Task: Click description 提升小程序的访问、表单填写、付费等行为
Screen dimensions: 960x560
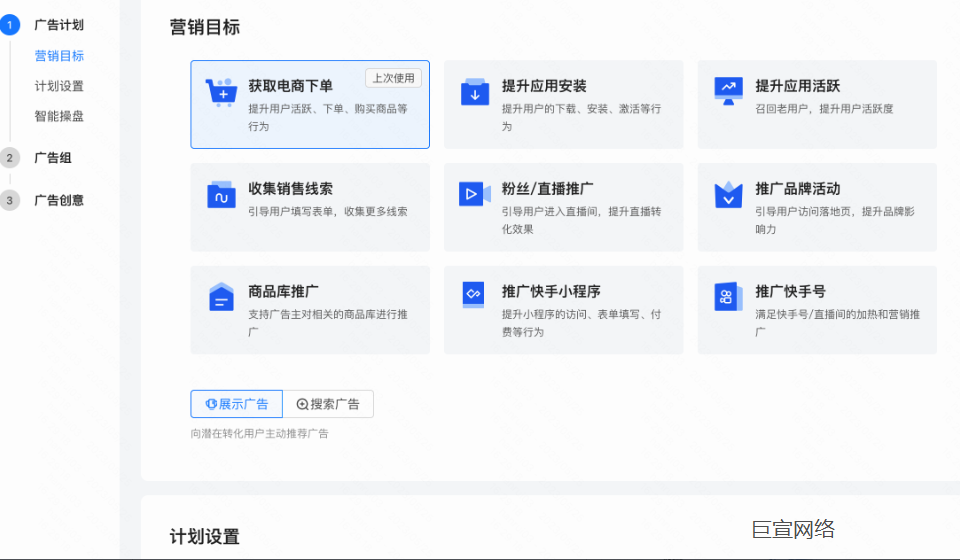Action: point(581,323)
